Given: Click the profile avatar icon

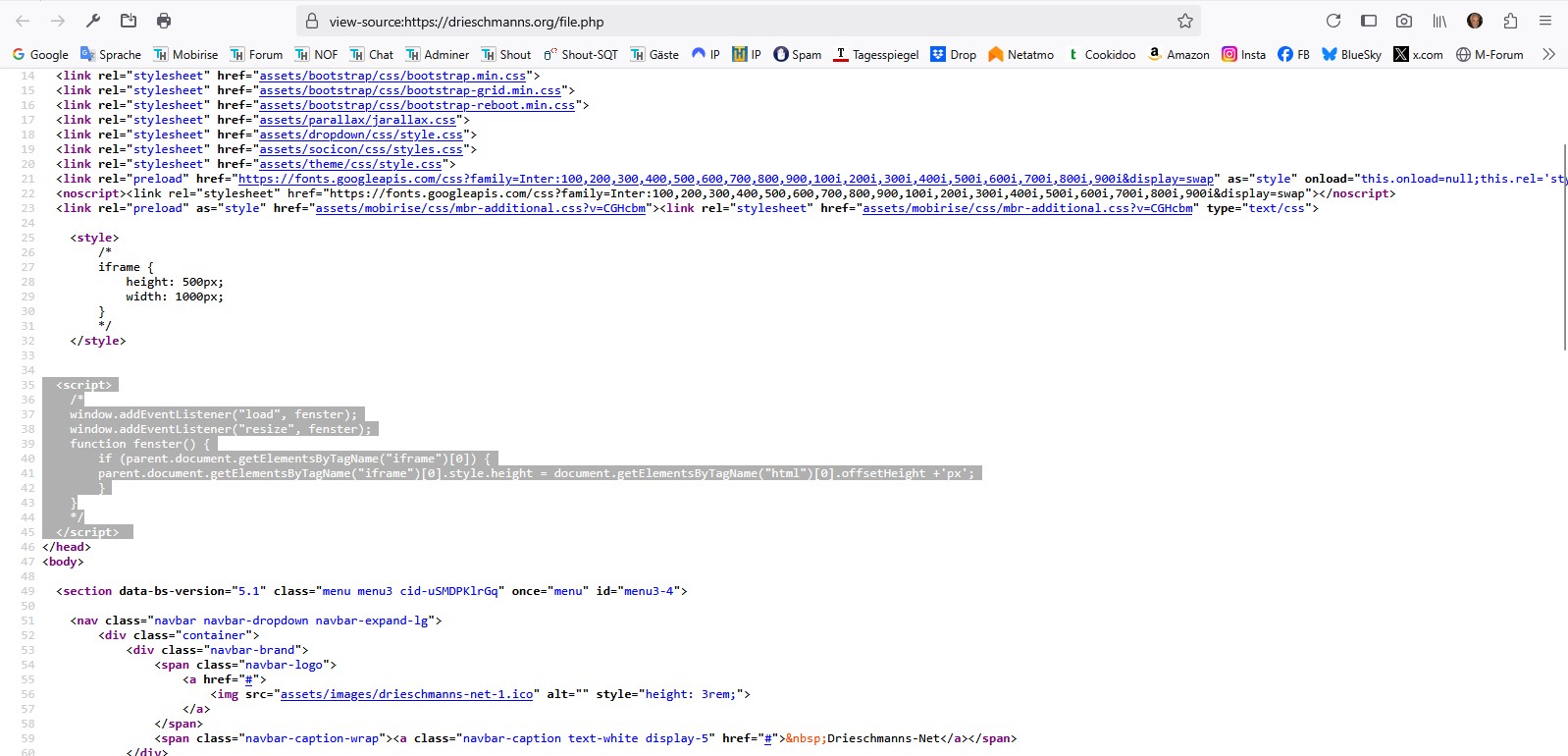Looking at the screenshot, I should coord(1475,21).
